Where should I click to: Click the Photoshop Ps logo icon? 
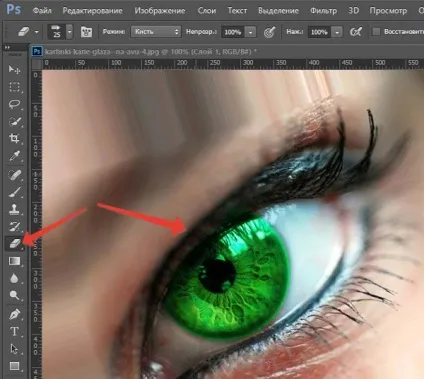[13, 9]
